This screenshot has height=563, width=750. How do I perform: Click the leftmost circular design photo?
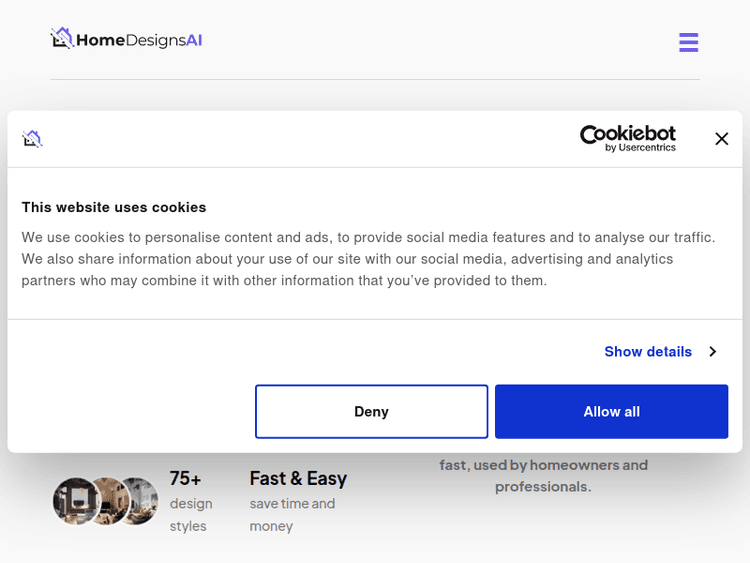point(73,501)
